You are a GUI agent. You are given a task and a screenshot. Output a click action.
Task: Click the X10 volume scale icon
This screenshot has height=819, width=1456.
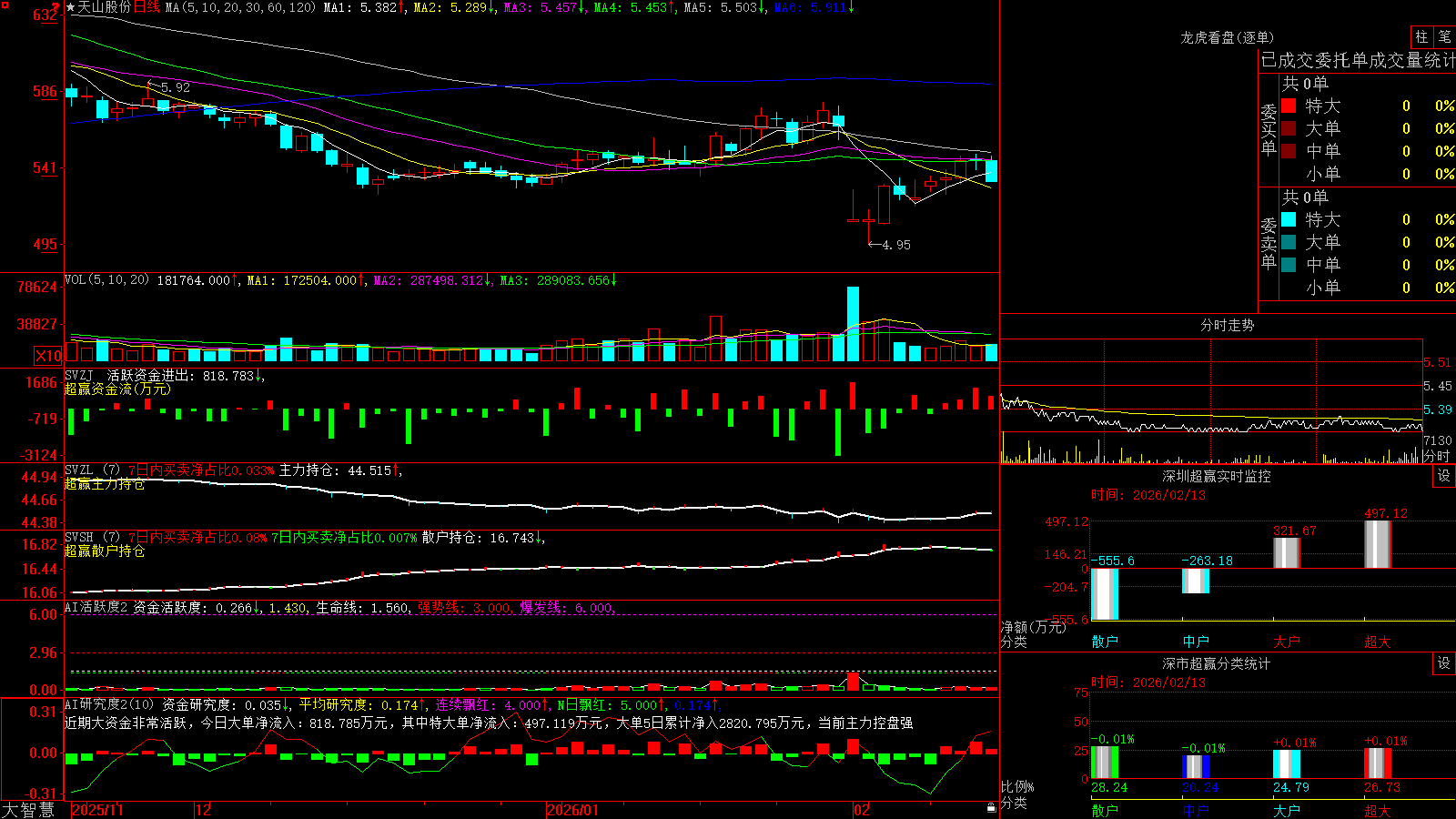click(48, 356)
